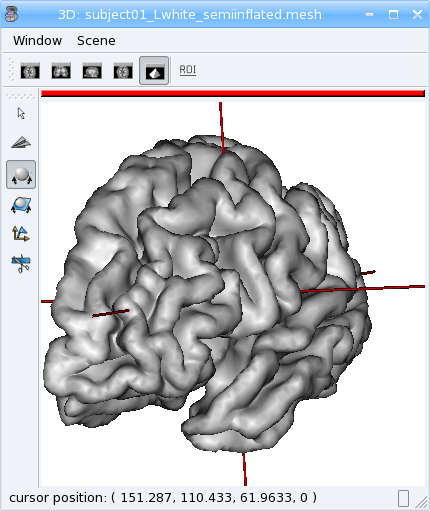Open the Window menu
Viewport: 430px width, 511px height.
(x=37, y=41)
